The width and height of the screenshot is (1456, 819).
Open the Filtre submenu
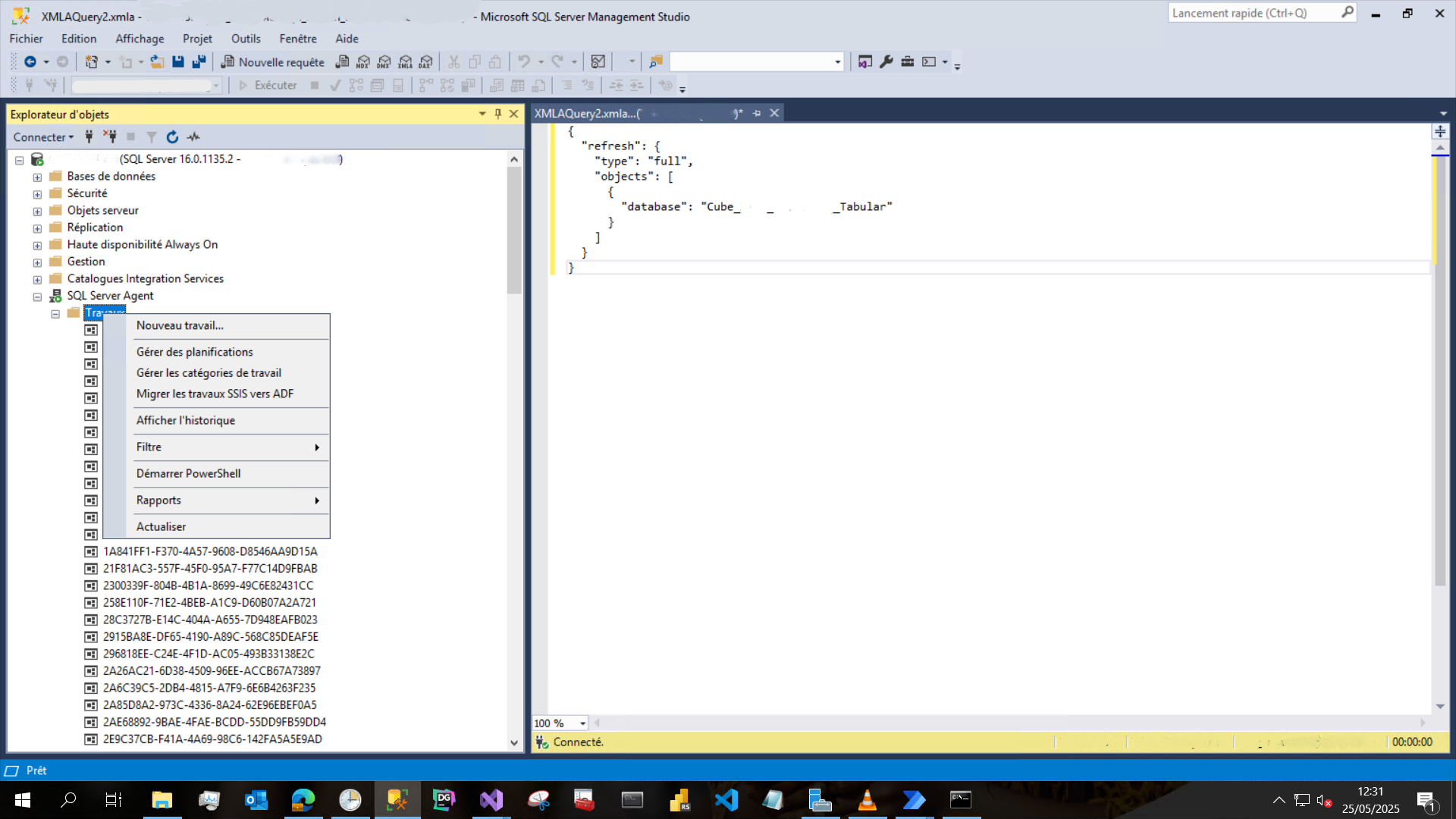(x=216, y=447)
